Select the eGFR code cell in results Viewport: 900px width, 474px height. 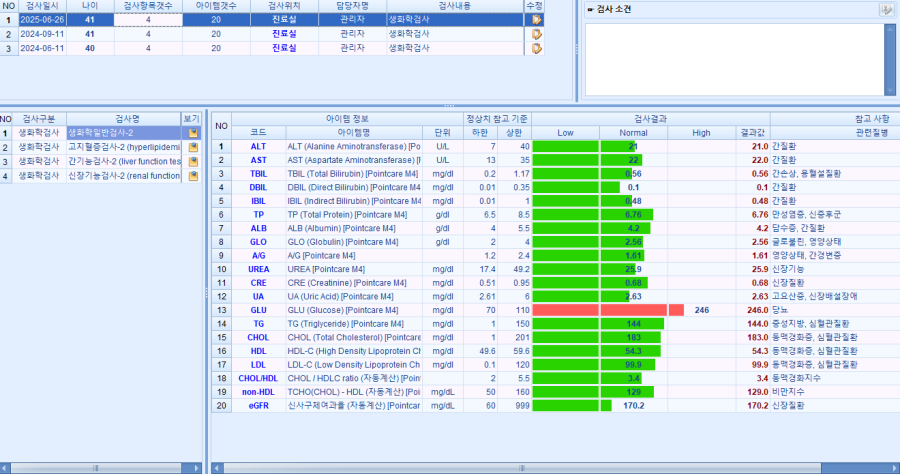pos(258,406)
